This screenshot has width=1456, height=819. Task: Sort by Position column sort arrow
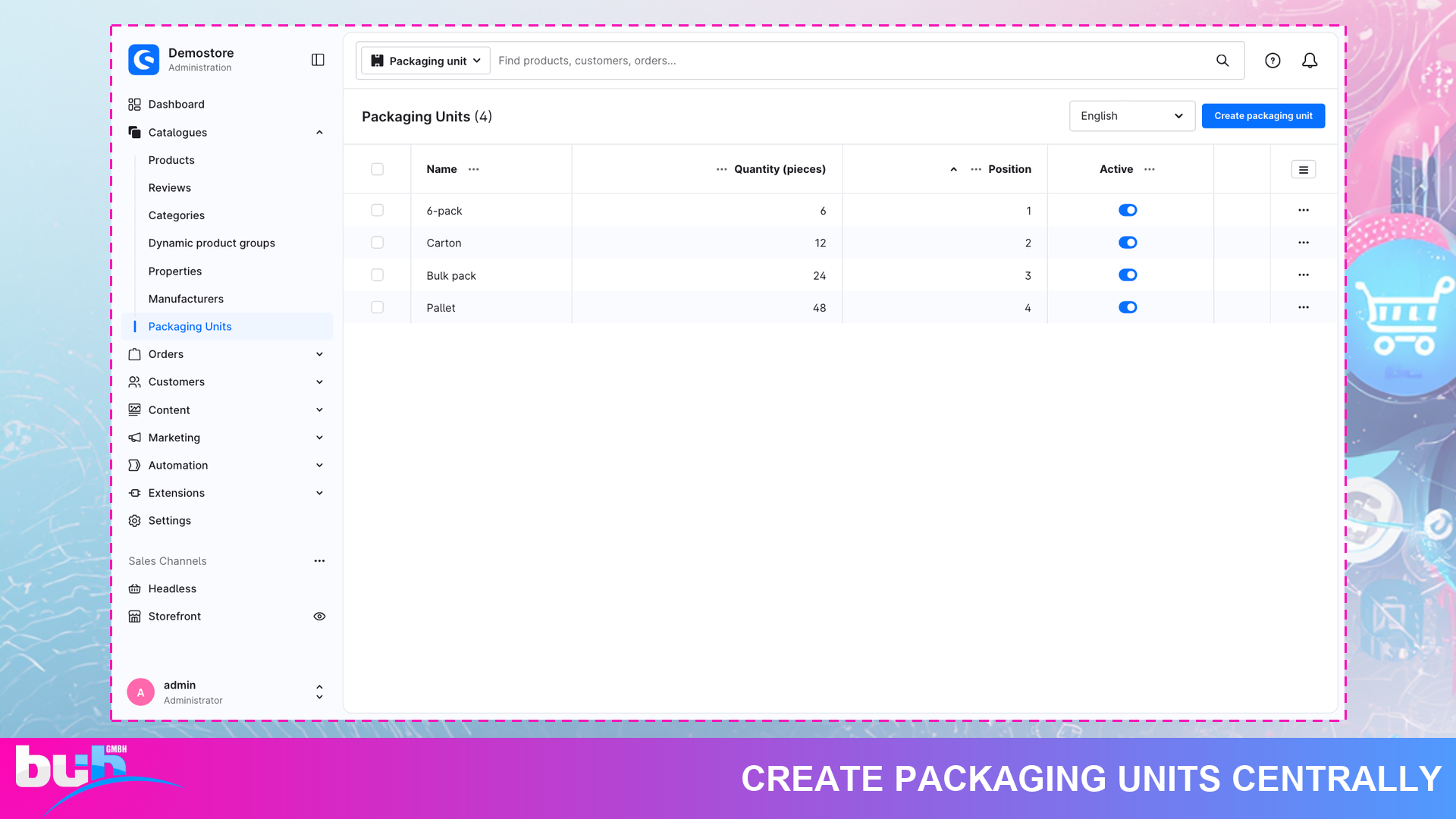point(953,169)
